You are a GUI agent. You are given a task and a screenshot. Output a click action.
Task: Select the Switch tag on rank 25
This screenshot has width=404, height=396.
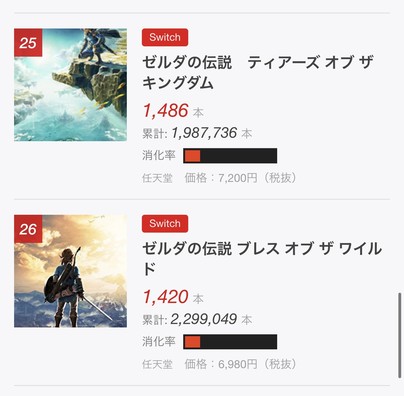pos(165,37)
